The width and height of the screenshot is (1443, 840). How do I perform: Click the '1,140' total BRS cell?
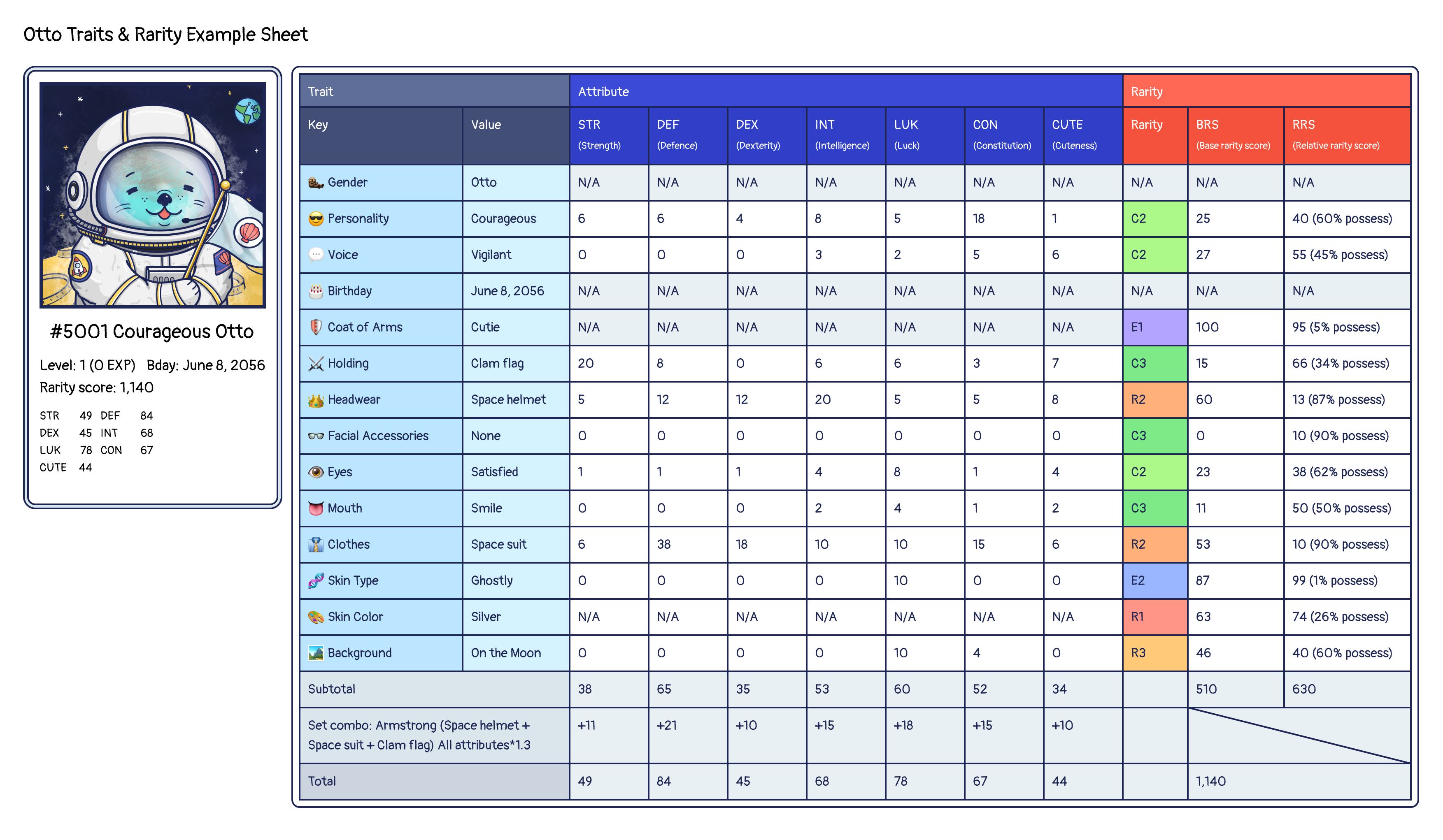pos(1299,781)
